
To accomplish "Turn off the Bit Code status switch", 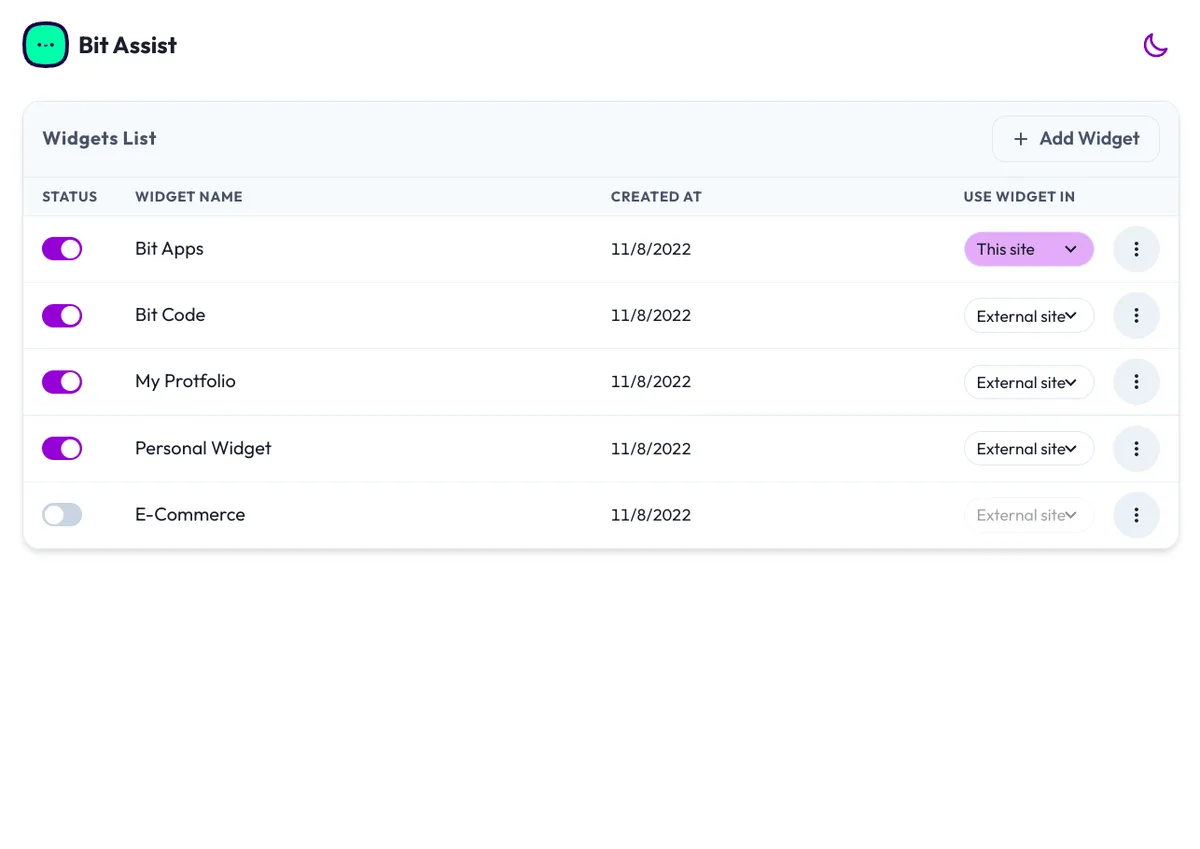I will coord(62,316).
